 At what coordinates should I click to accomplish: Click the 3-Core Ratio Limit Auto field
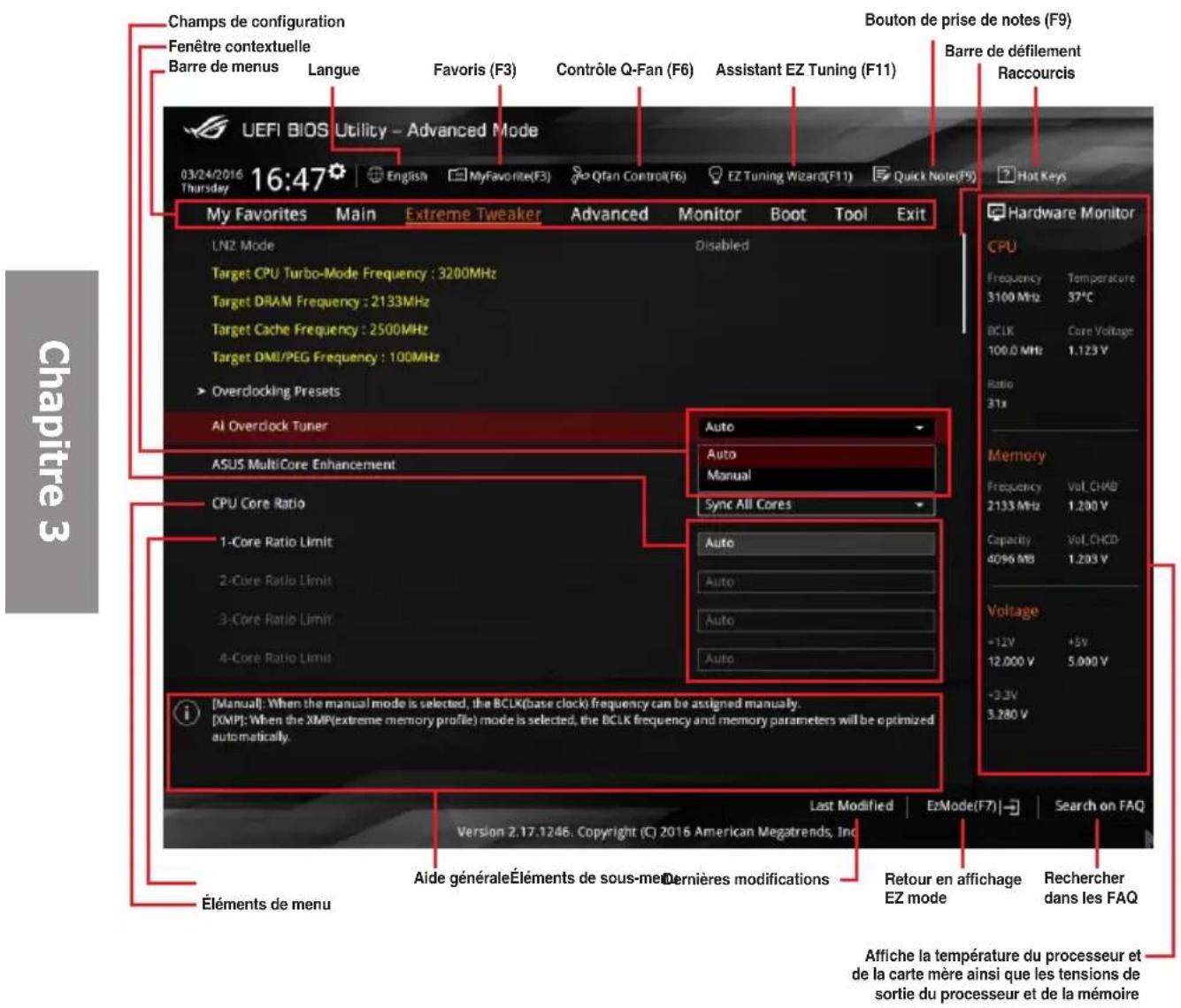816,621
